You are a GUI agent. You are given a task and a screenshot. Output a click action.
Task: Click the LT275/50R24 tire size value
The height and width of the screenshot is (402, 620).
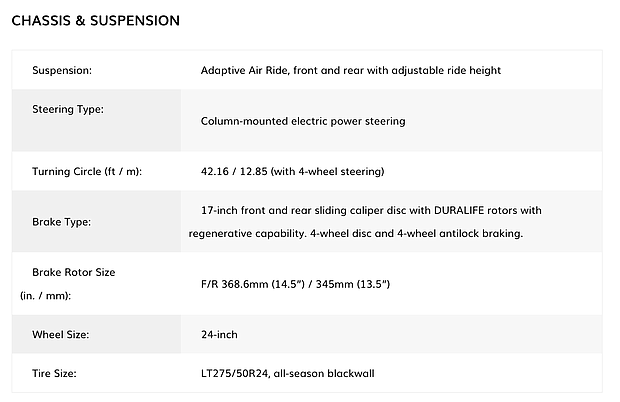point(236,374)
